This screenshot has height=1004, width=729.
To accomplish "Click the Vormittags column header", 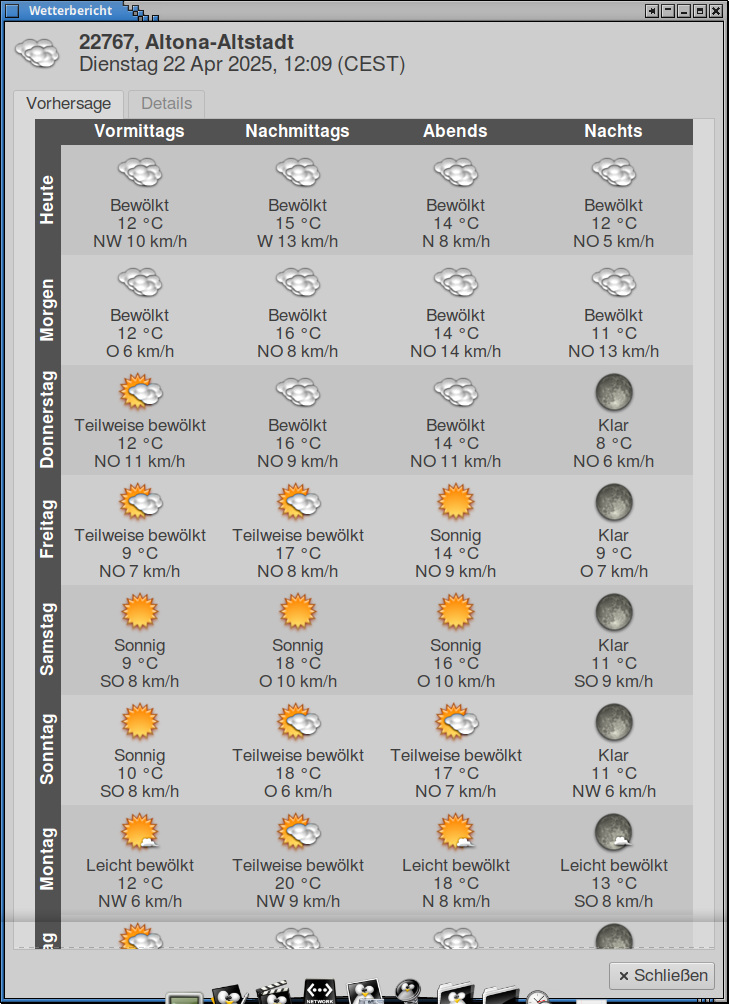I will point(139,131).
